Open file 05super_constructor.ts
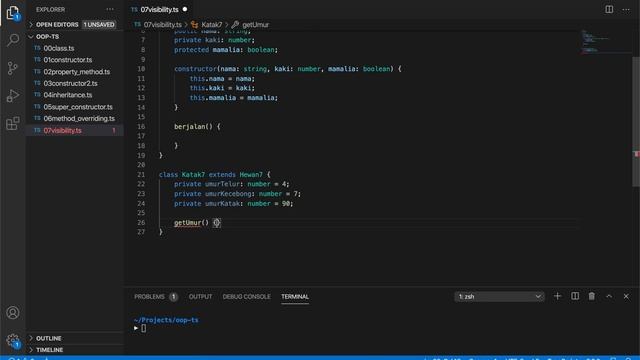Image resolution: width=640 pixels, height=360 pixels. tap(78, 107)
